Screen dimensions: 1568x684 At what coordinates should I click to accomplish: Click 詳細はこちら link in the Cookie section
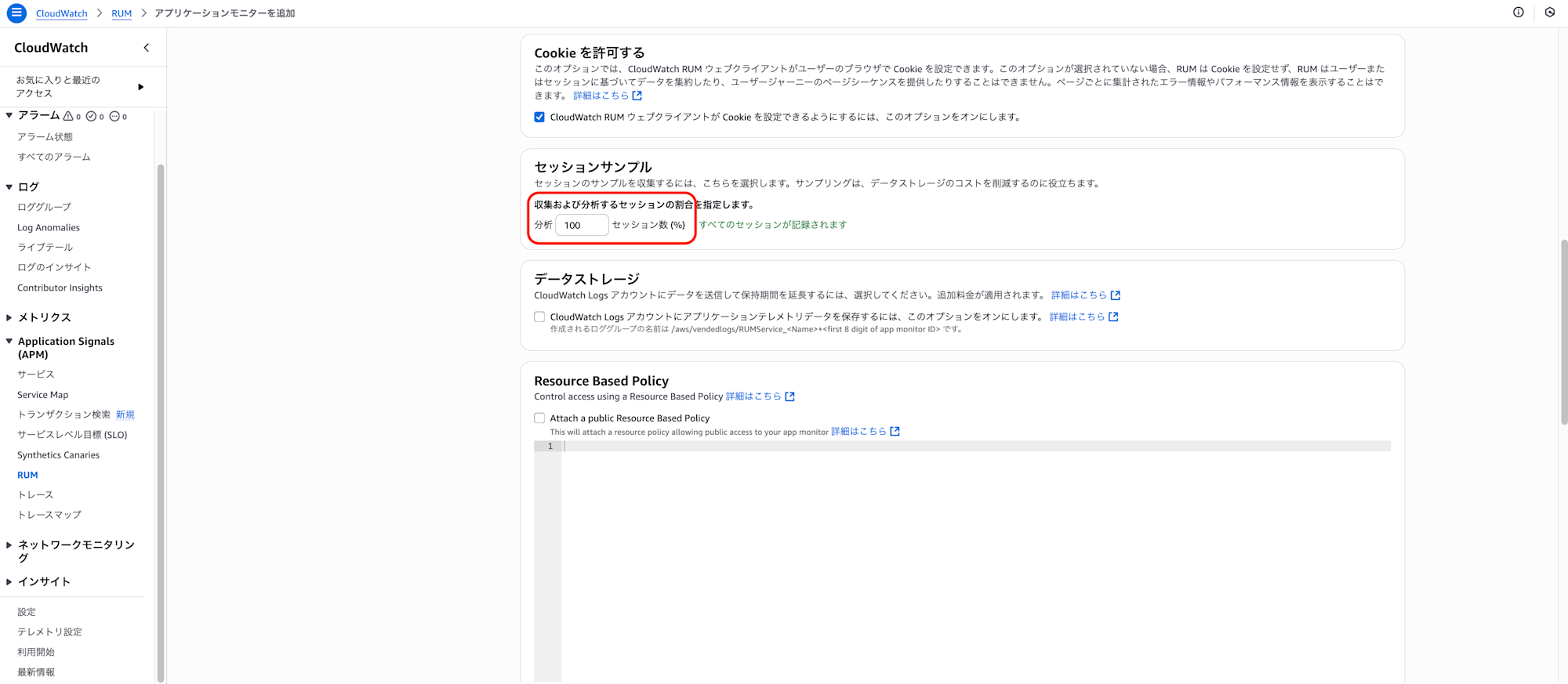[x=601, y=96]
